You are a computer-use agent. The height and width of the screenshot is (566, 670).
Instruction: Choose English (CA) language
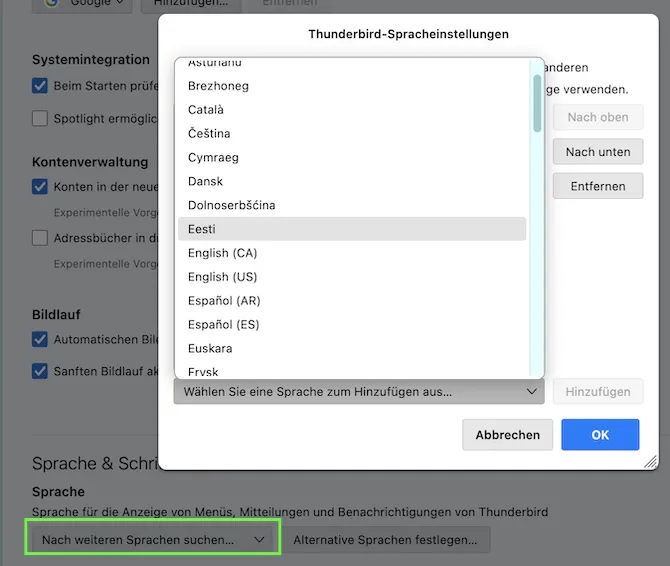352,253
